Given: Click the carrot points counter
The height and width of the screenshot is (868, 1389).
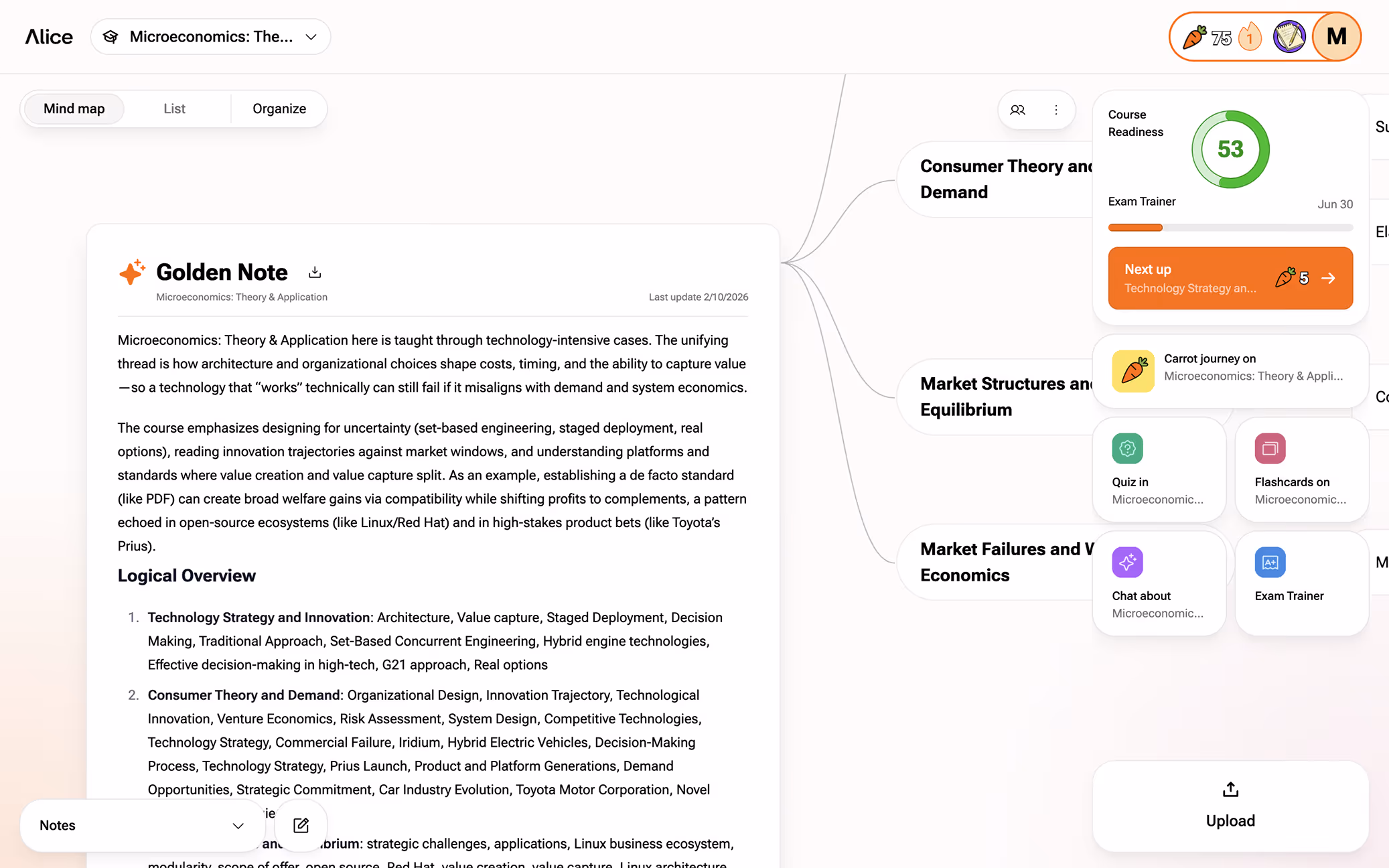Looking at the screenshot, I should [1208, 37].
